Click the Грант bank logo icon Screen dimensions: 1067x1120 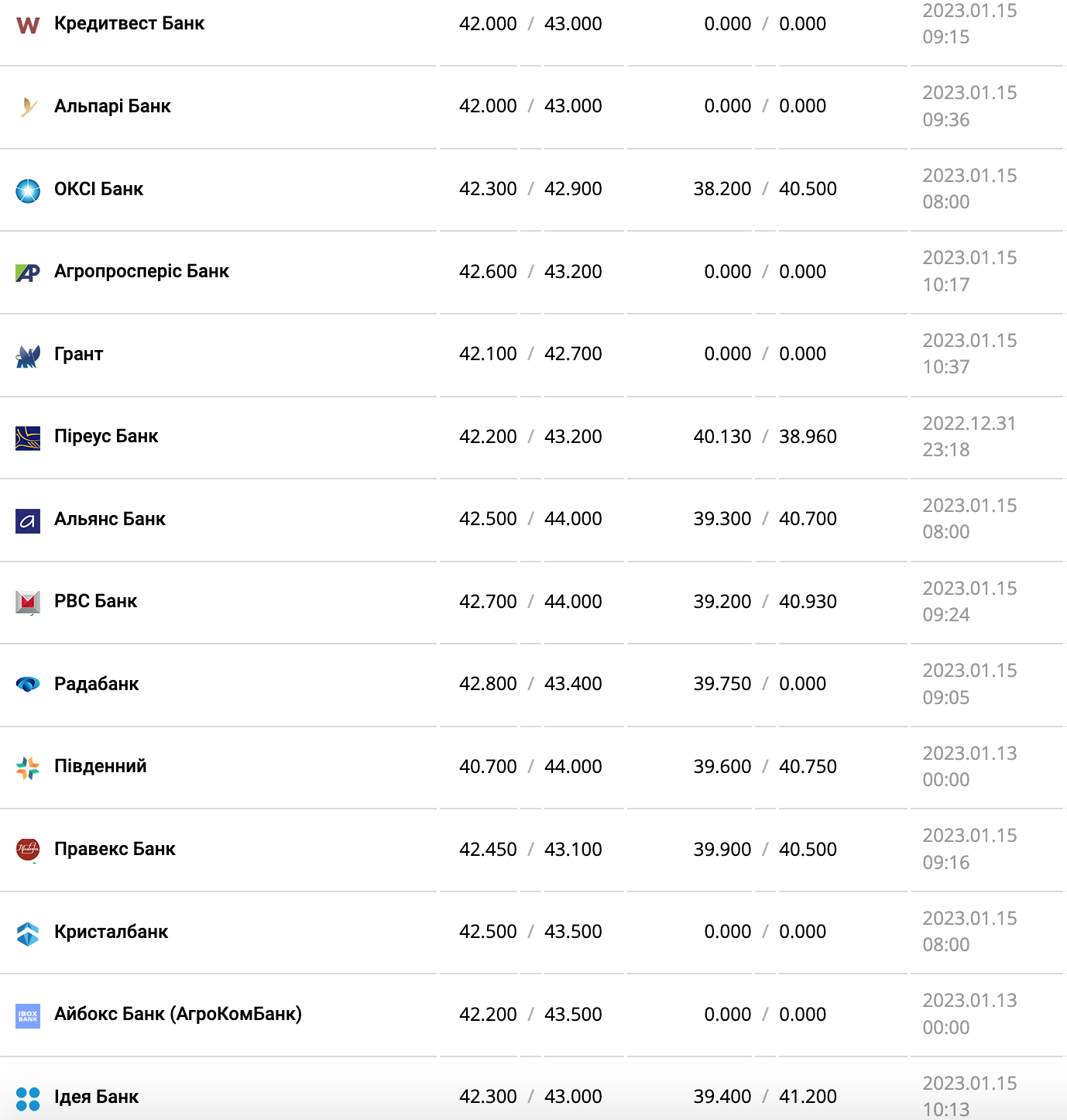click(x=28, y=356)
